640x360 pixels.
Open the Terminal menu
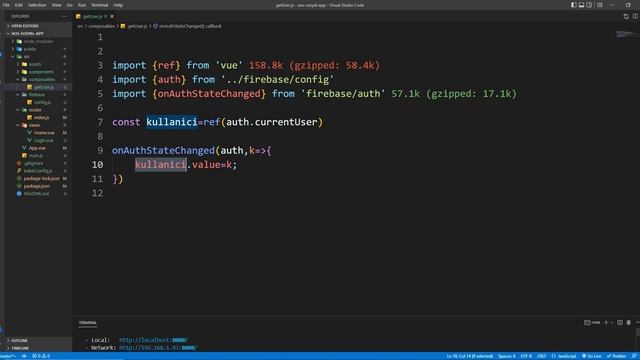(99, 5)
